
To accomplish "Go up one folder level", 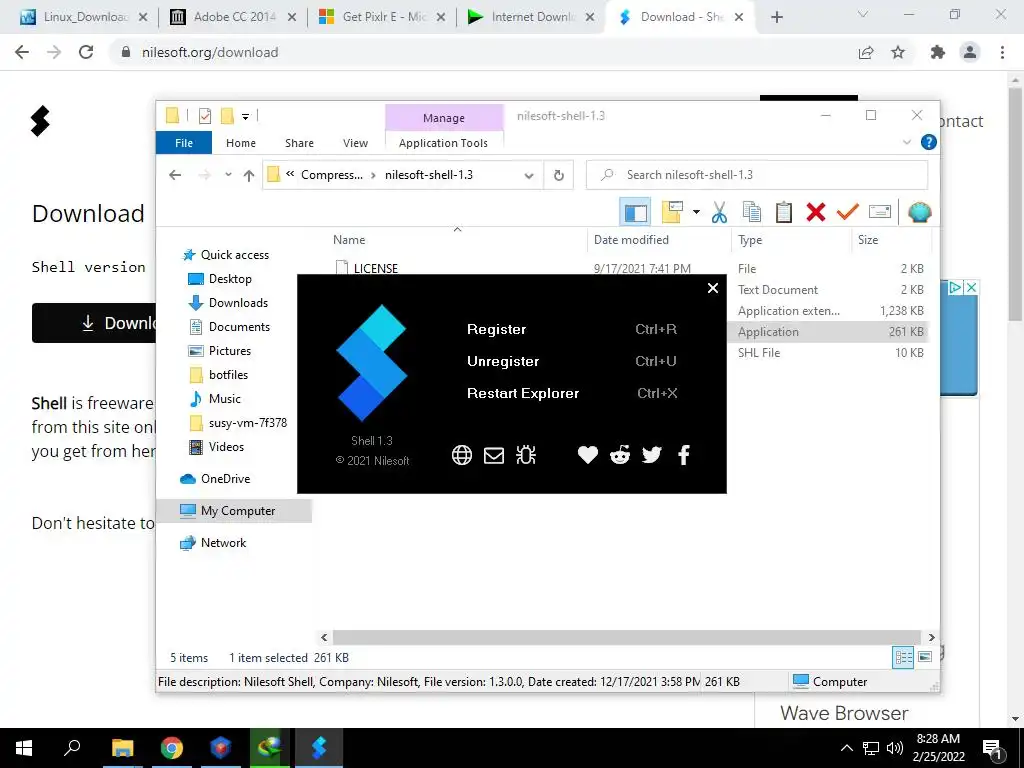I will pyautogui.click(x=248, y=174).
